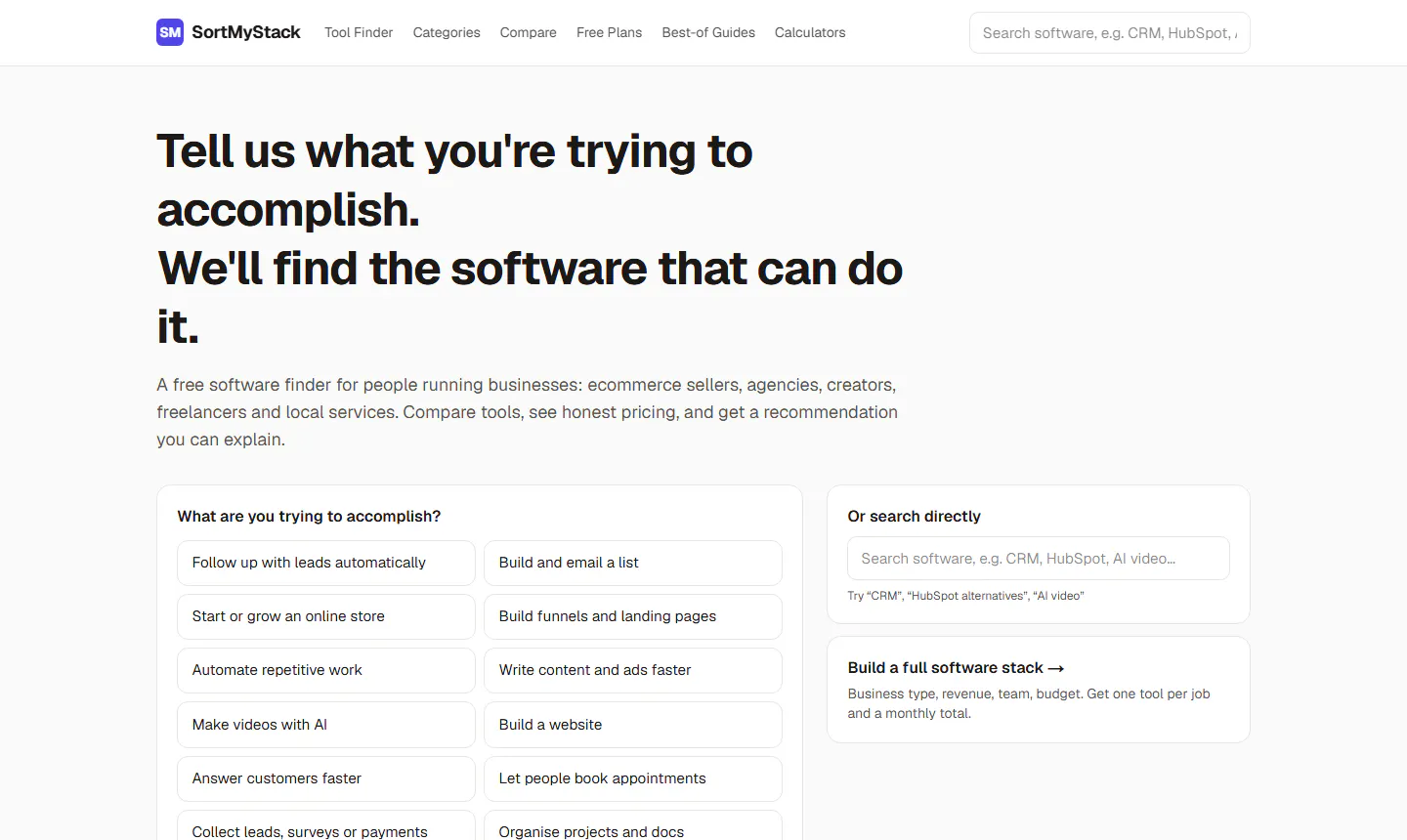The height and width of the screenshot is (840, 1407).
Task: Click the SM logo icon
Action: pyautogui.click(x=170, y=32)
